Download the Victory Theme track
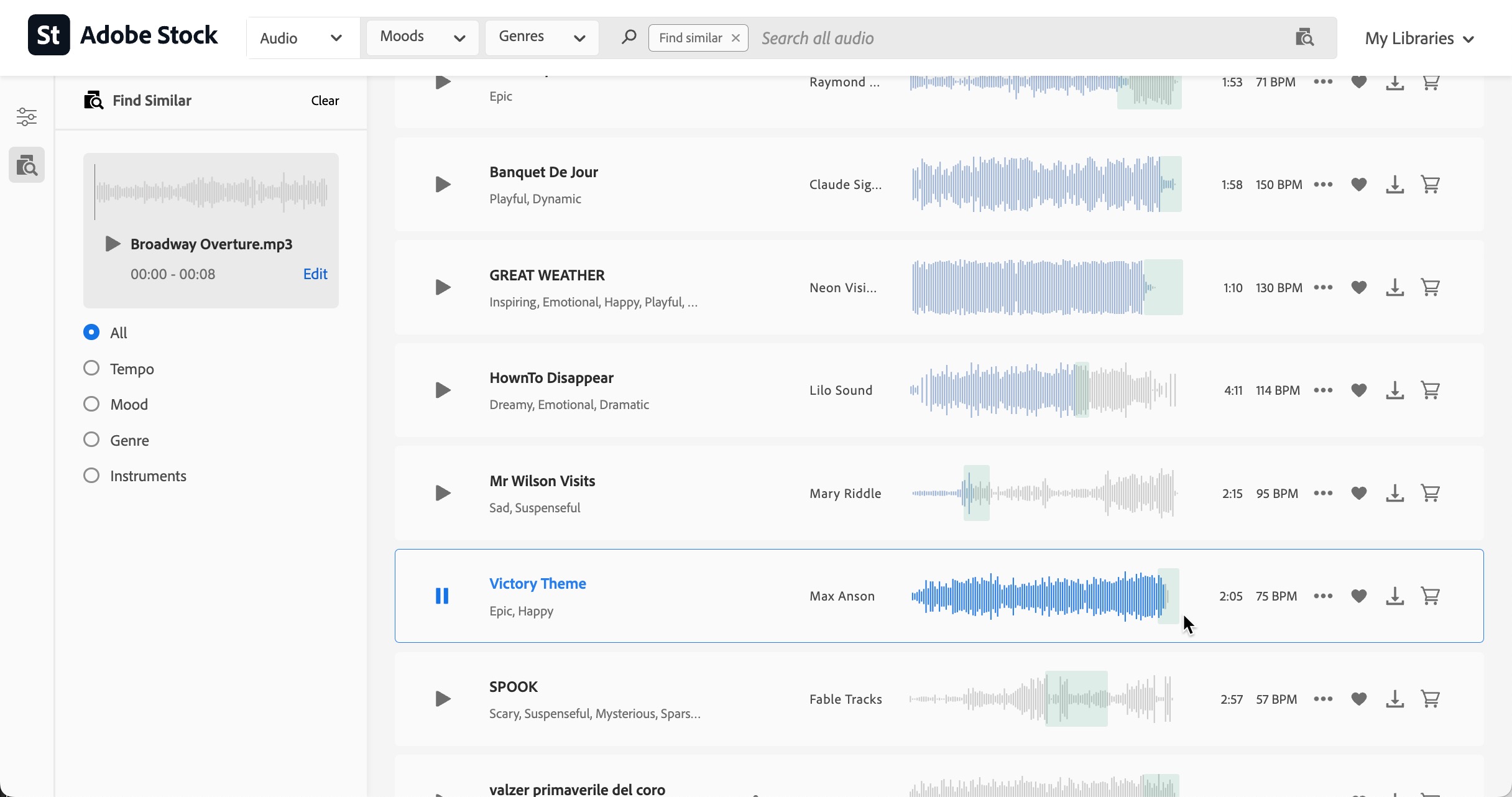This screenshot has width=1512, height=797. pyautogui.click(x=1394, y=596)
